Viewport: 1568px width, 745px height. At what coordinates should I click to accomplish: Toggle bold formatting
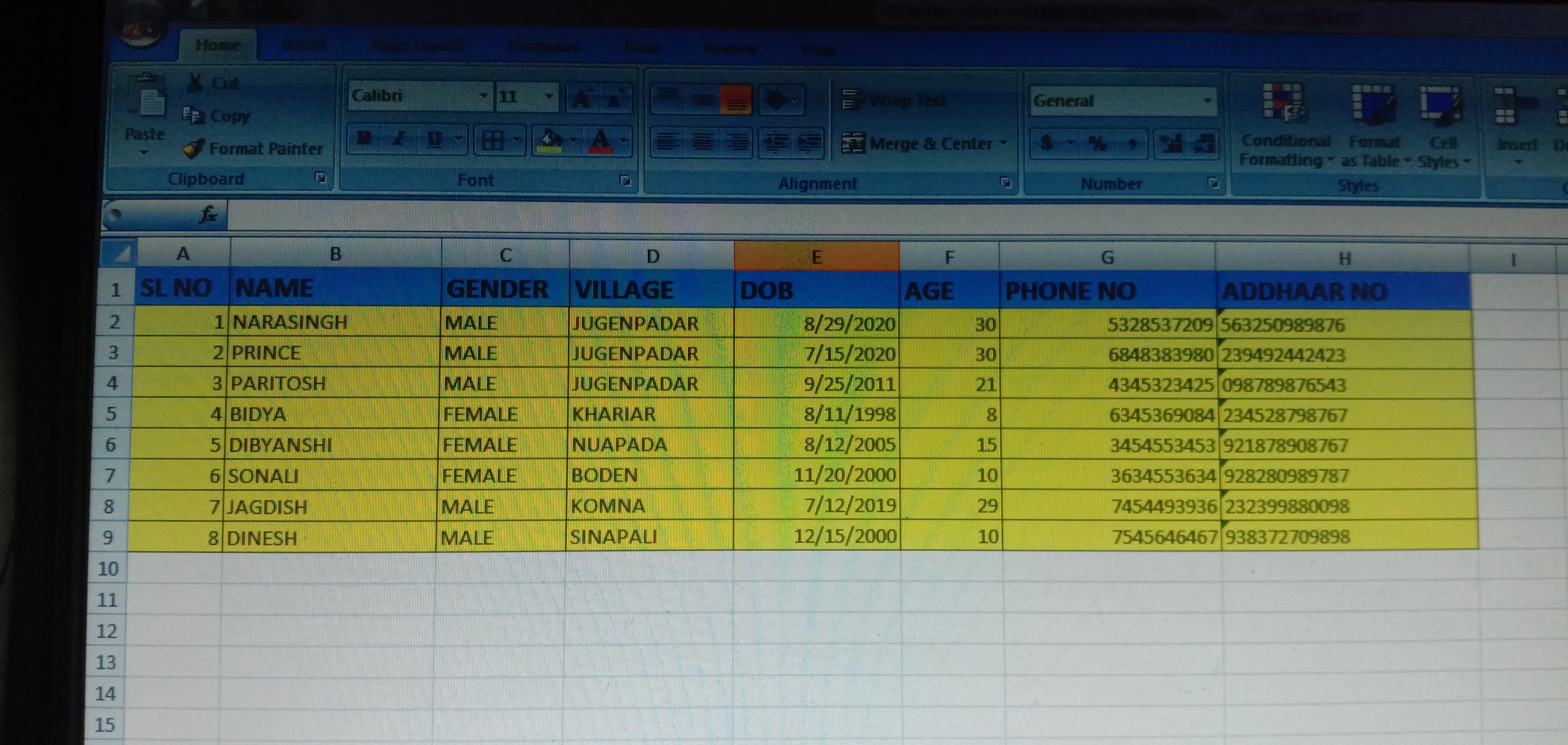pyautogui.click(x=365, y=139)
